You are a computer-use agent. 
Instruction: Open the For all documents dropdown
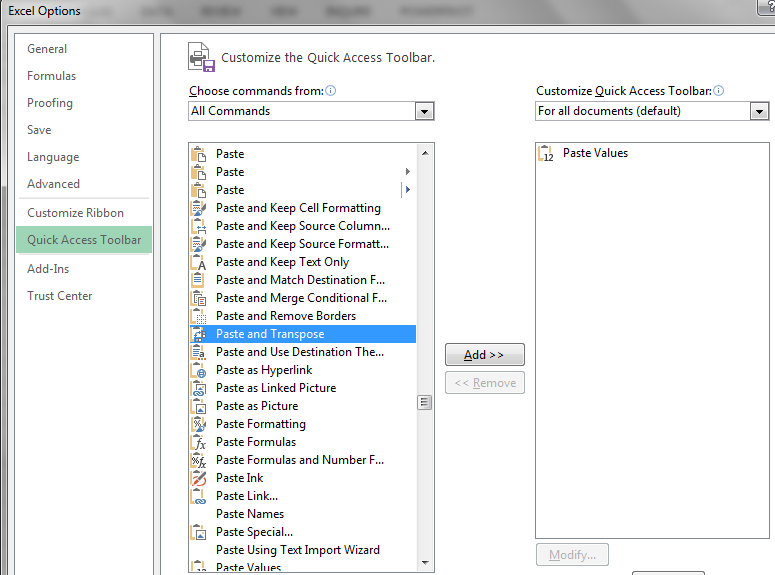click(x=759, y=111)
